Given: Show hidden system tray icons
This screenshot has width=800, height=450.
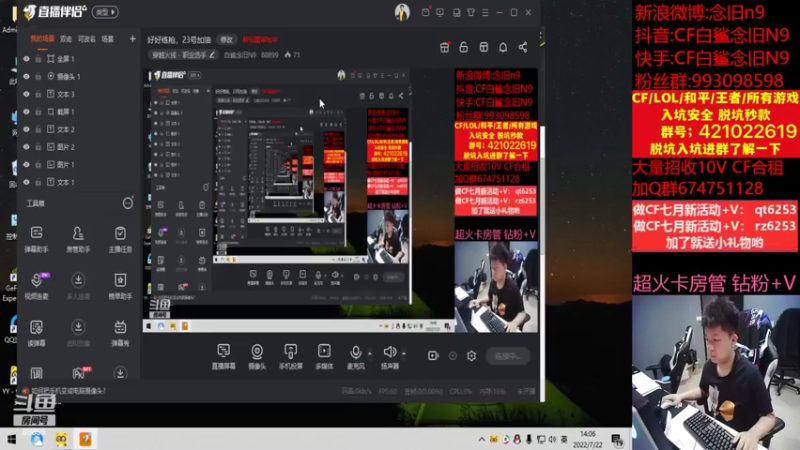Looking at the screenshot, I should (482, 439).
